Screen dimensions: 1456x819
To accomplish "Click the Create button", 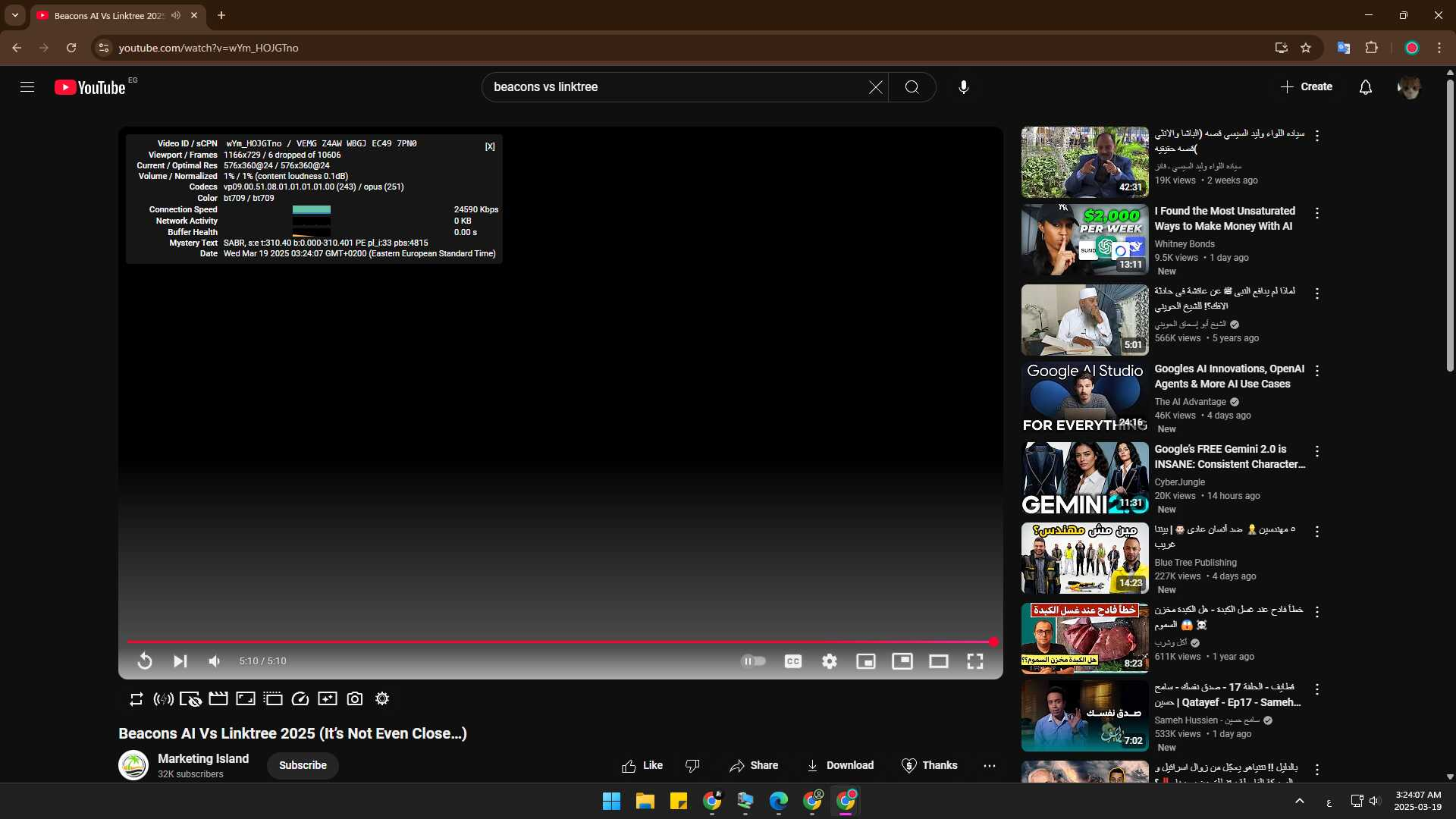I will tap(1307, 87).
